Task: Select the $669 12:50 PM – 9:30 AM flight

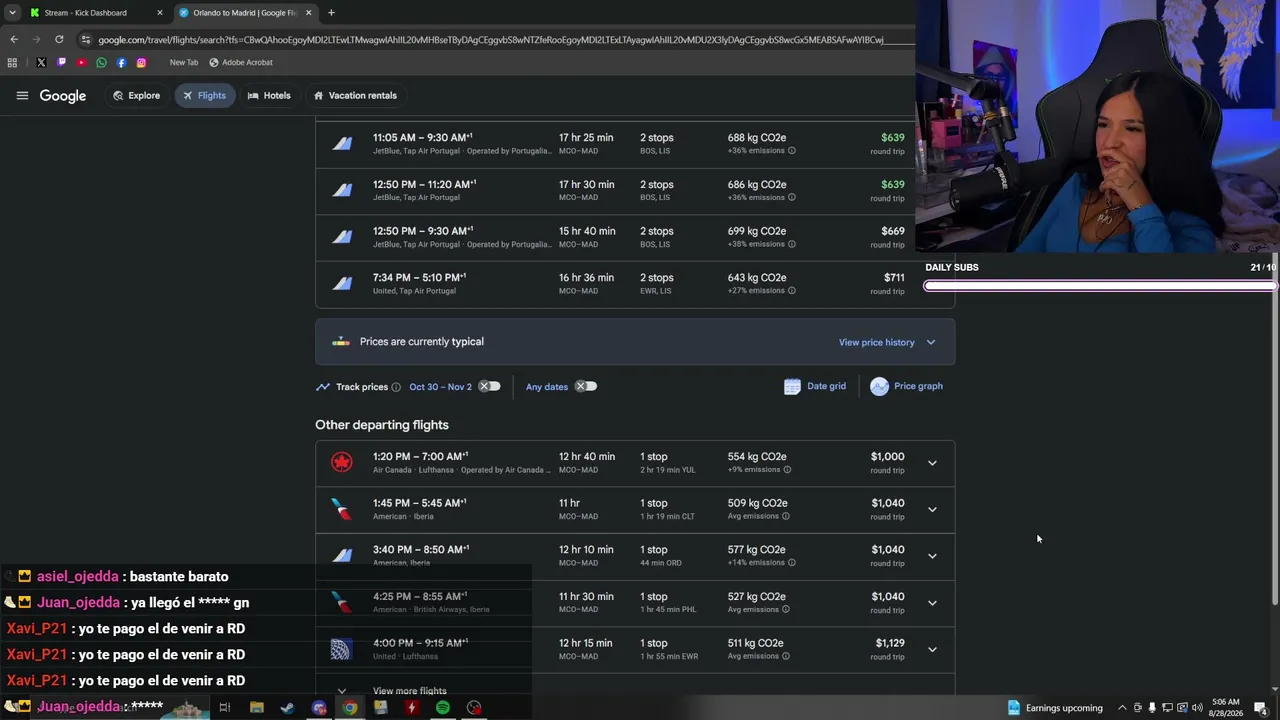Action: pos(635,237)
